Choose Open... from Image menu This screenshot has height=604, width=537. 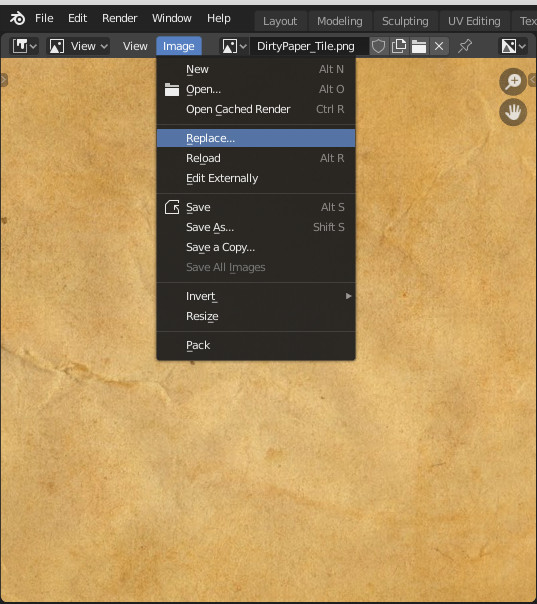(x=256, y=89)
